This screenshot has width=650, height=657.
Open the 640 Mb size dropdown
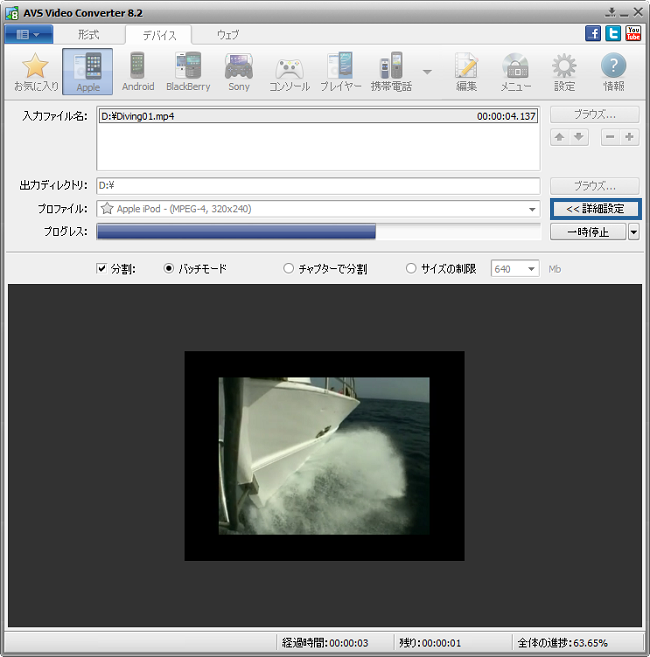[531, 269]
